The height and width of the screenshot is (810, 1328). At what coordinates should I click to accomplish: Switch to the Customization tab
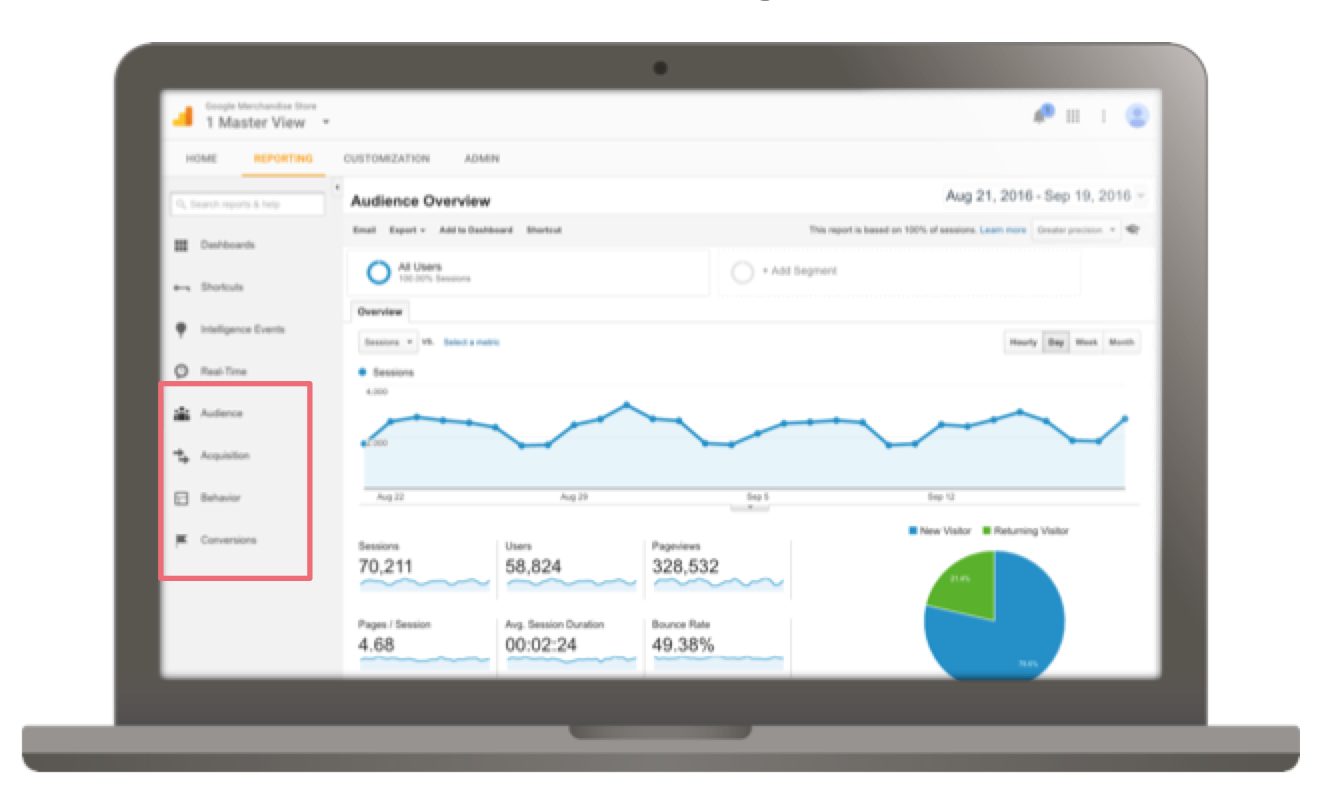[386, 159]
